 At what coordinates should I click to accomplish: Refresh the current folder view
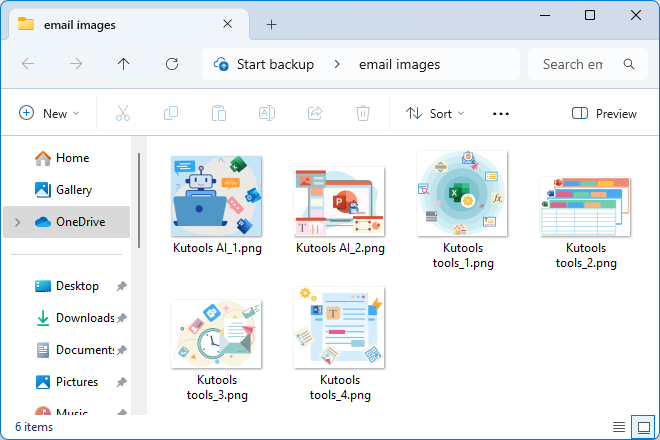tap(172, 64)
